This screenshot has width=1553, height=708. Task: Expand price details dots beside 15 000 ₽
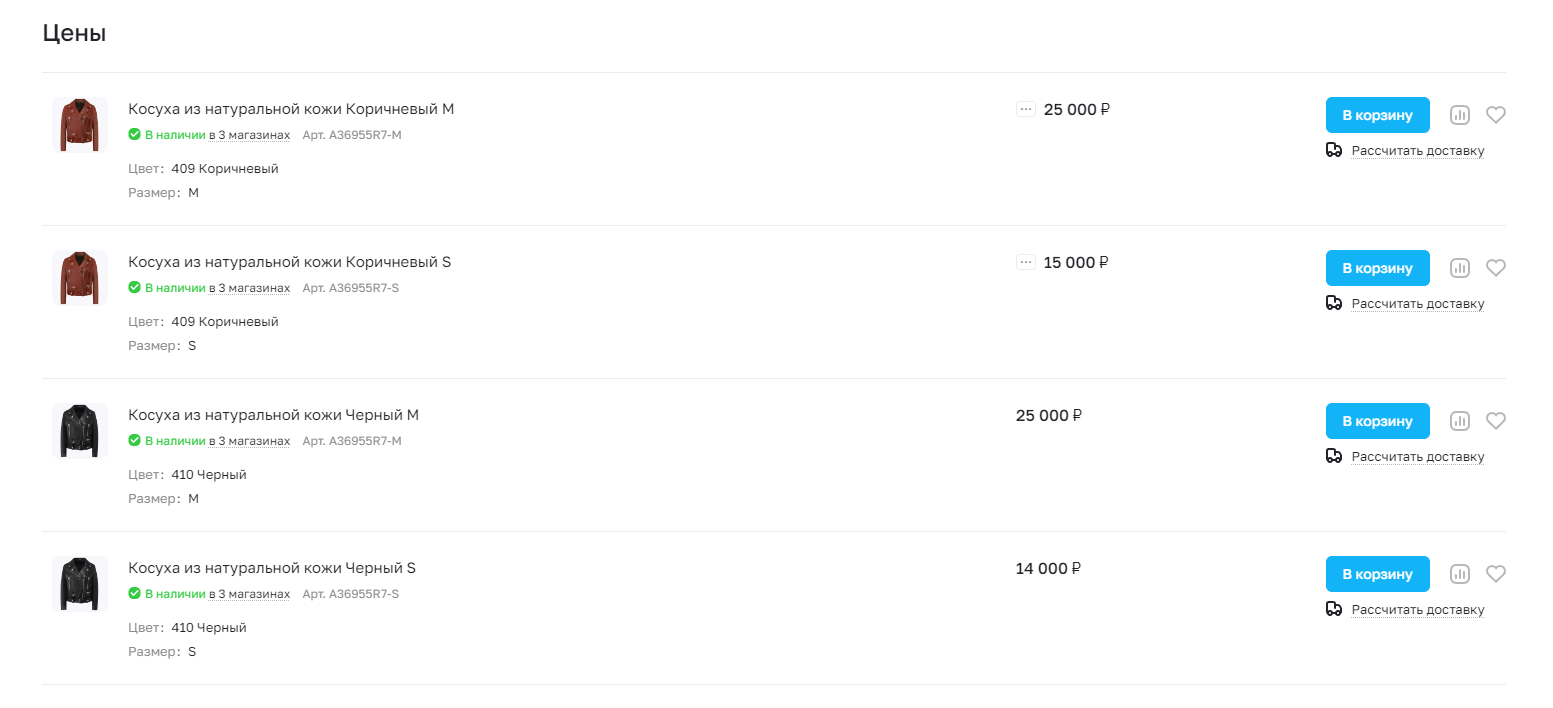[x=1025, y=262]
